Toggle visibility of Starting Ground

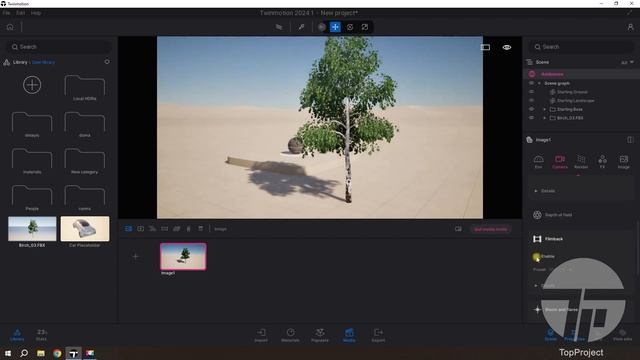tap(531, 92)
